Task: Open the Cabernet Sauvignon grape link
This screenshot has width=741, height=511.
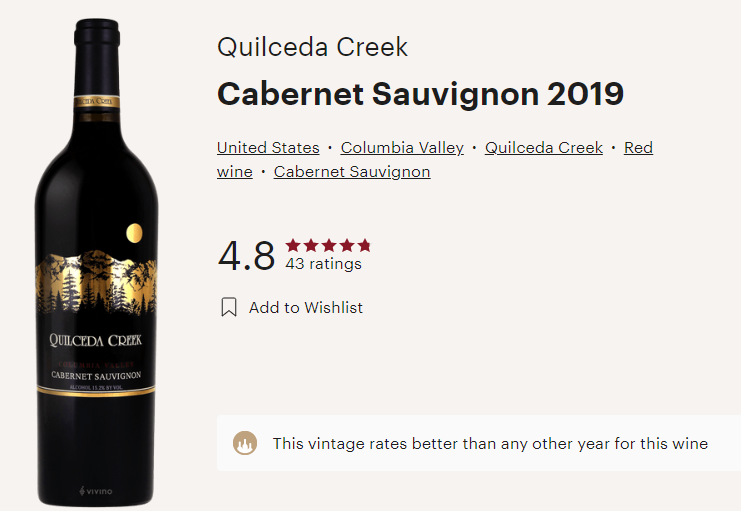Action: [352, 172]
